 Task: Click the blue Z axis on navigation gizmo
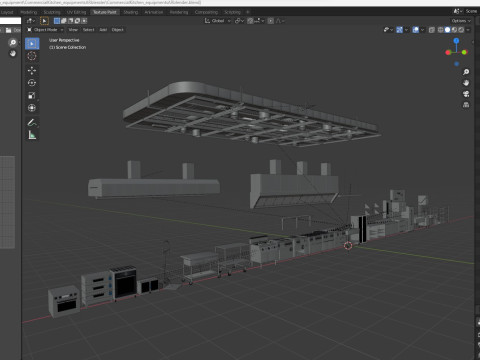click(456, 40)
